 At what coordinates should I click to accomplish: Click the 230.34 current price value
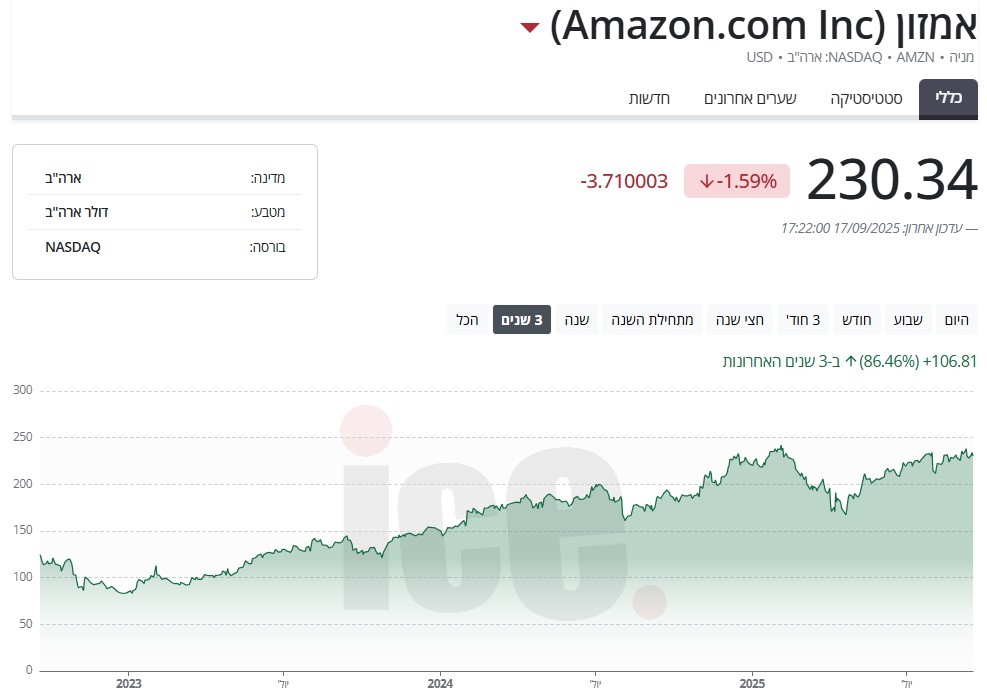891,180
